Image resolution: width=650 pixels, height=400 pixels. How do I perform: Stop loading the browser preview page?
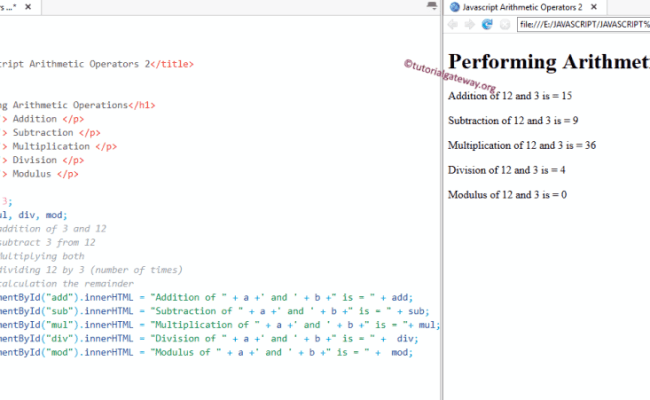click(x=504, y=24)
